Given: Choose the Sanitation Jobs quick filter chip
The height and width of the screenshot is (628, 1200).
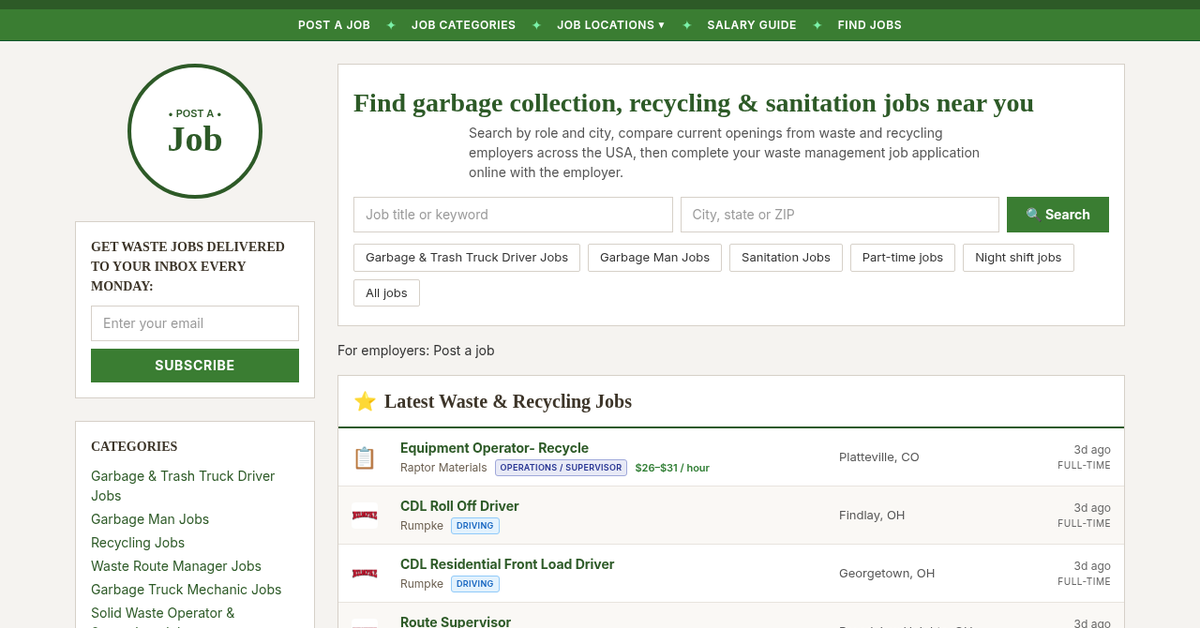Looking at the screenshot, I should click(786, 258).
